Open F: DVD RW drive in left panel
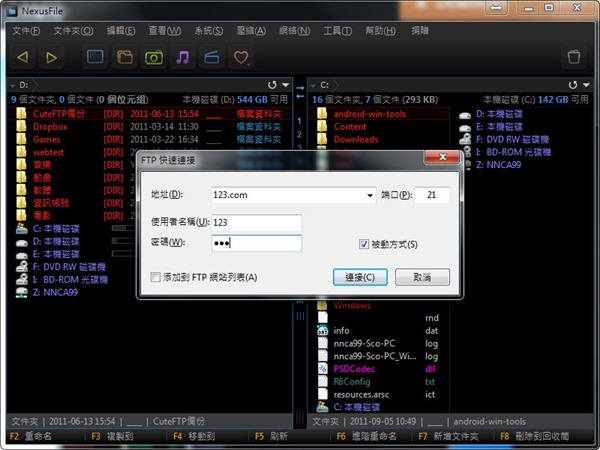 (69, 267)
